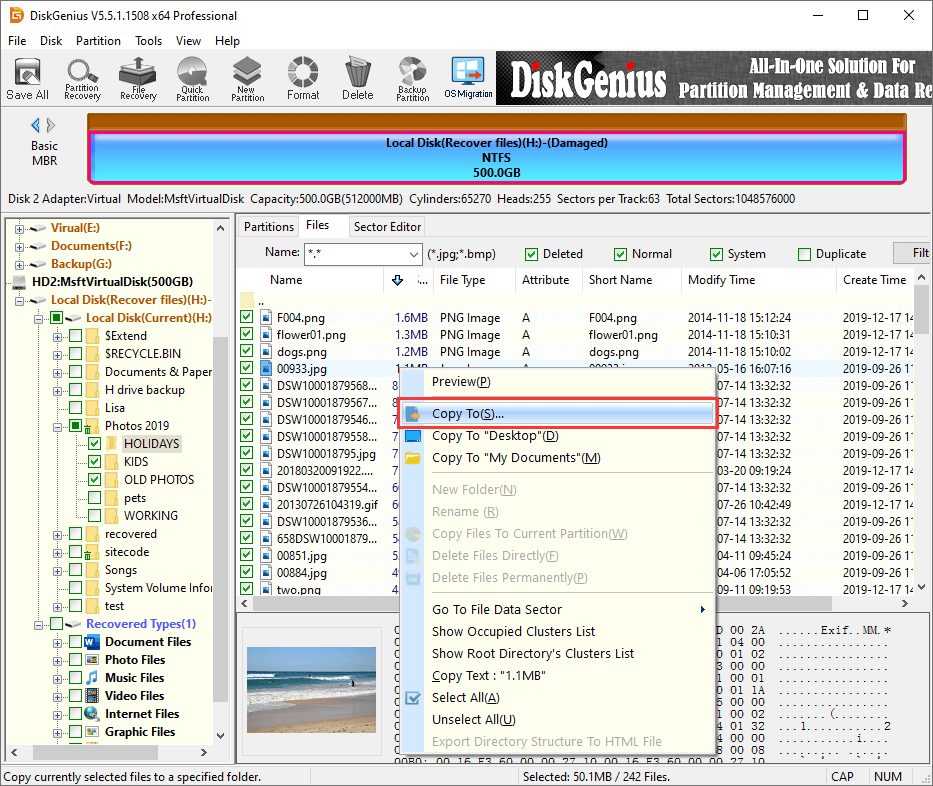Switch to the Sector Editor tab

[x=387, y=227]
